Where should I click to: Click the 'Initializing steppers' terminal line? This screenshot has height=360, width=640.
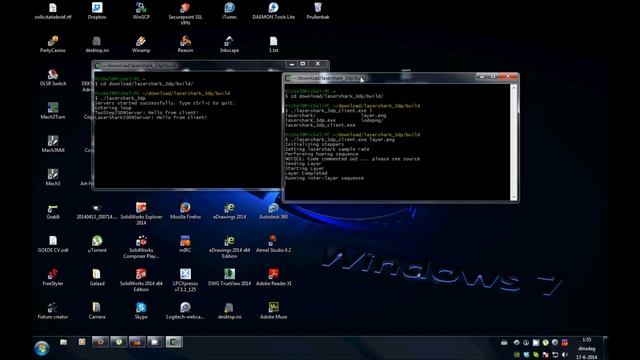coord(314,144)
